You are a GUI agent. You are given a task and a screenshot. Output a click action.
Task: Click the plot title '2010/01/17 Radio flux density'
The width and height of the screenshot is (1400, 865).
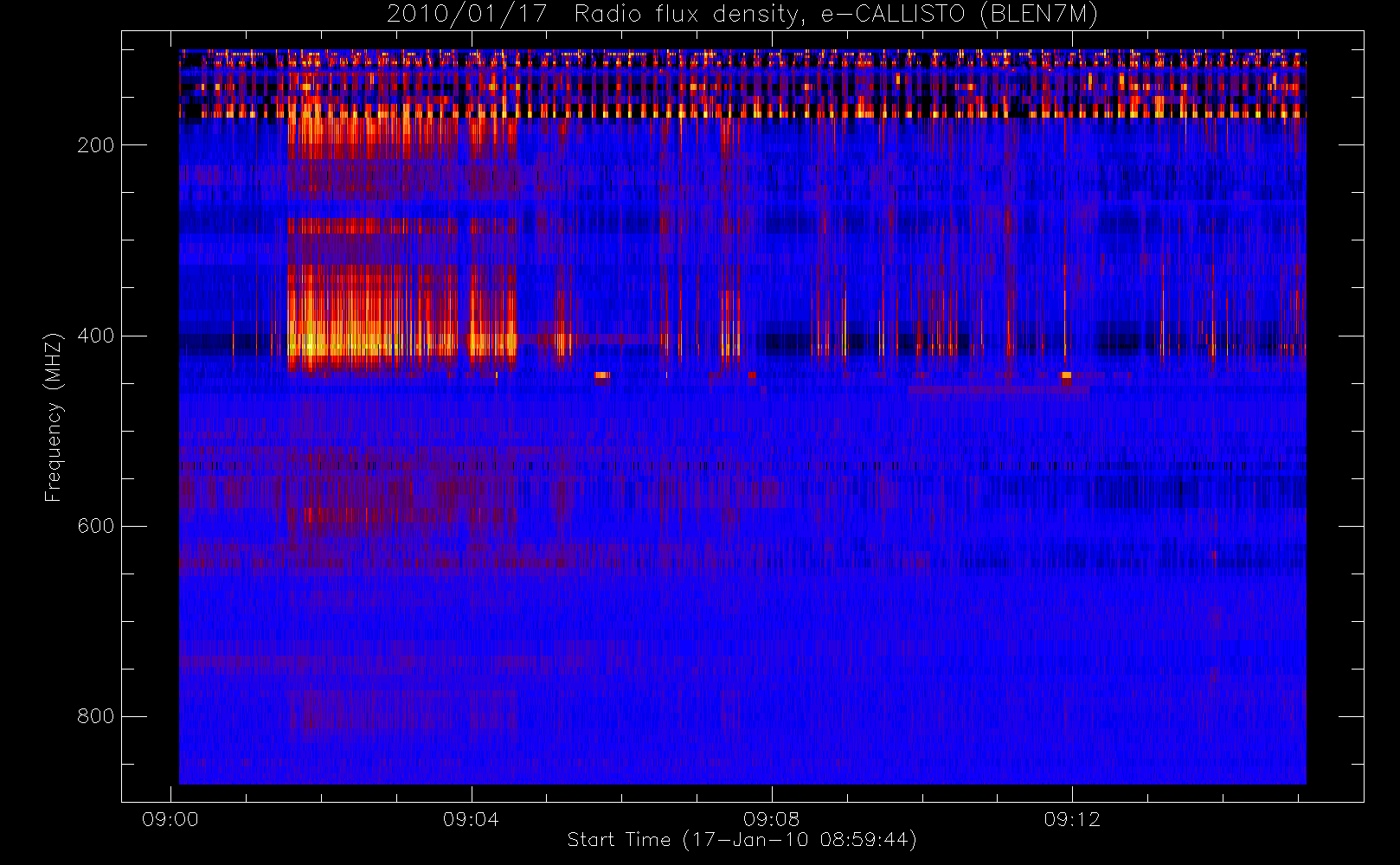tap(742, 14)
